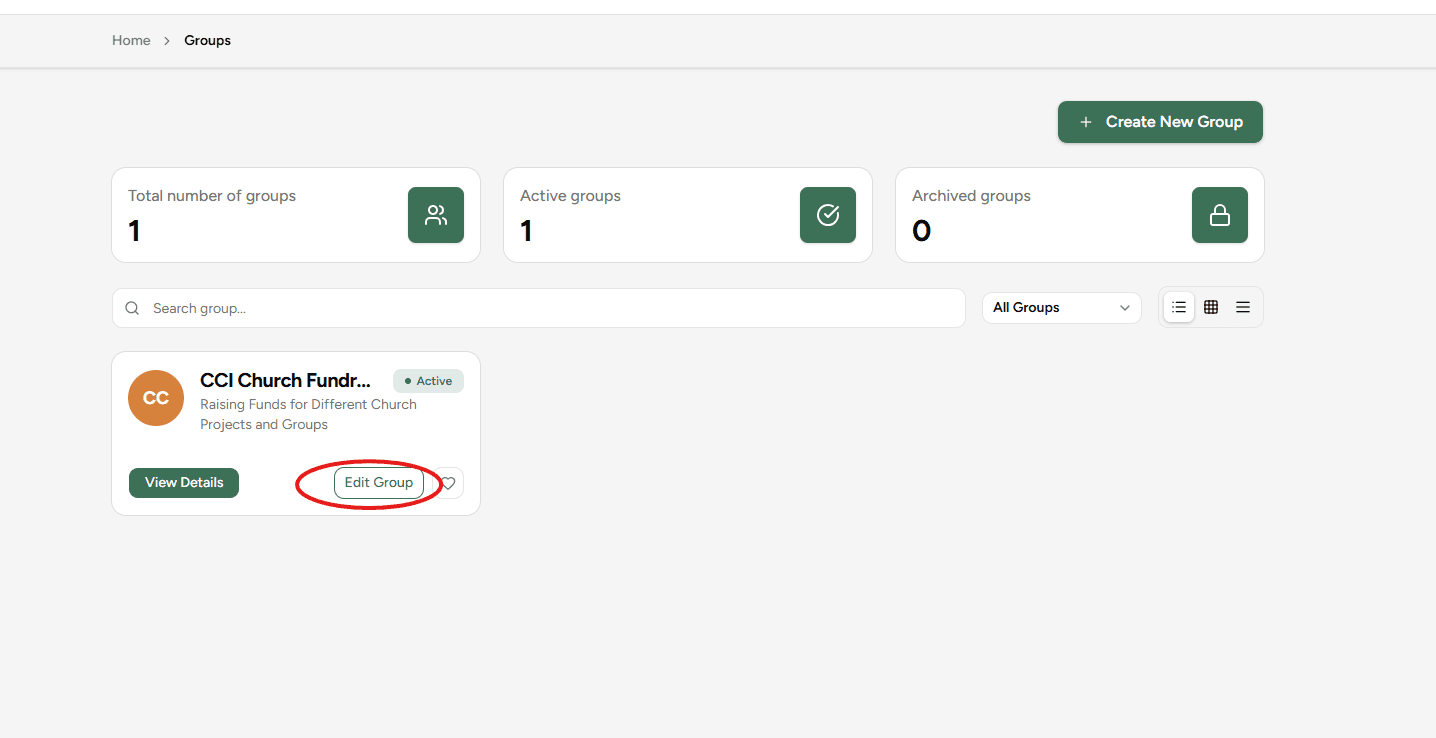Click the Active status badge
Screen dimensions: 1436x738
click(x=428, y=381)
